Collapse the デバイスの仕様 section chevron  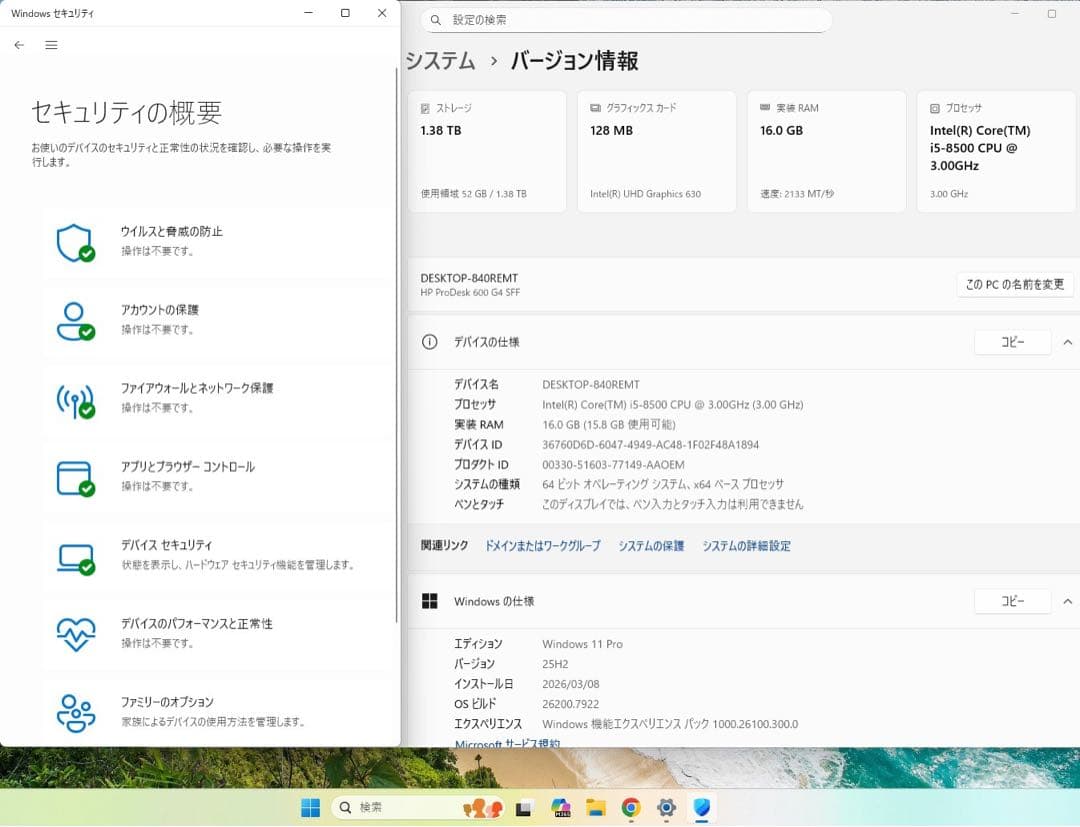(1068, 342)
